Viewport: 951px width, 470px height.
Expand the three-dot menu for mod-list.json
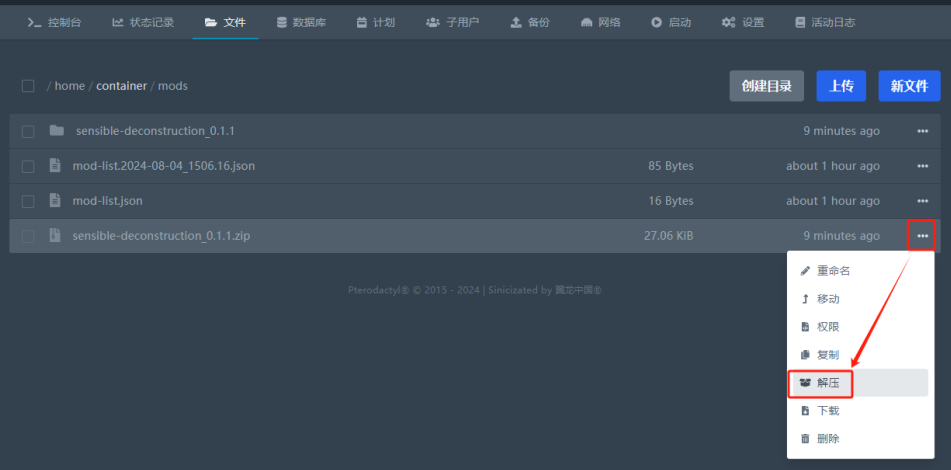pyautogui.click(x=922, y=201)
